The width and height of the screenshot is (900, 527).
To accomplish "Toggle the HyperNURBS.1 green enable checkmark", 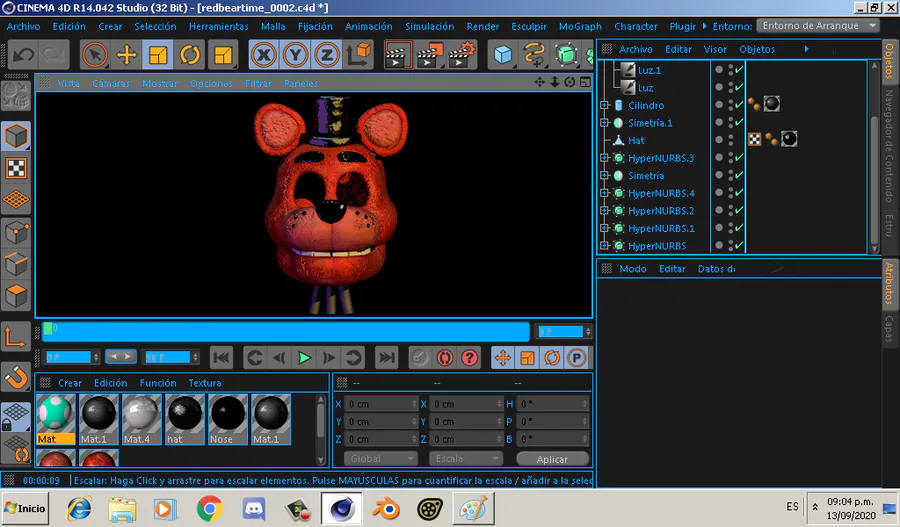I will (739, 228).
